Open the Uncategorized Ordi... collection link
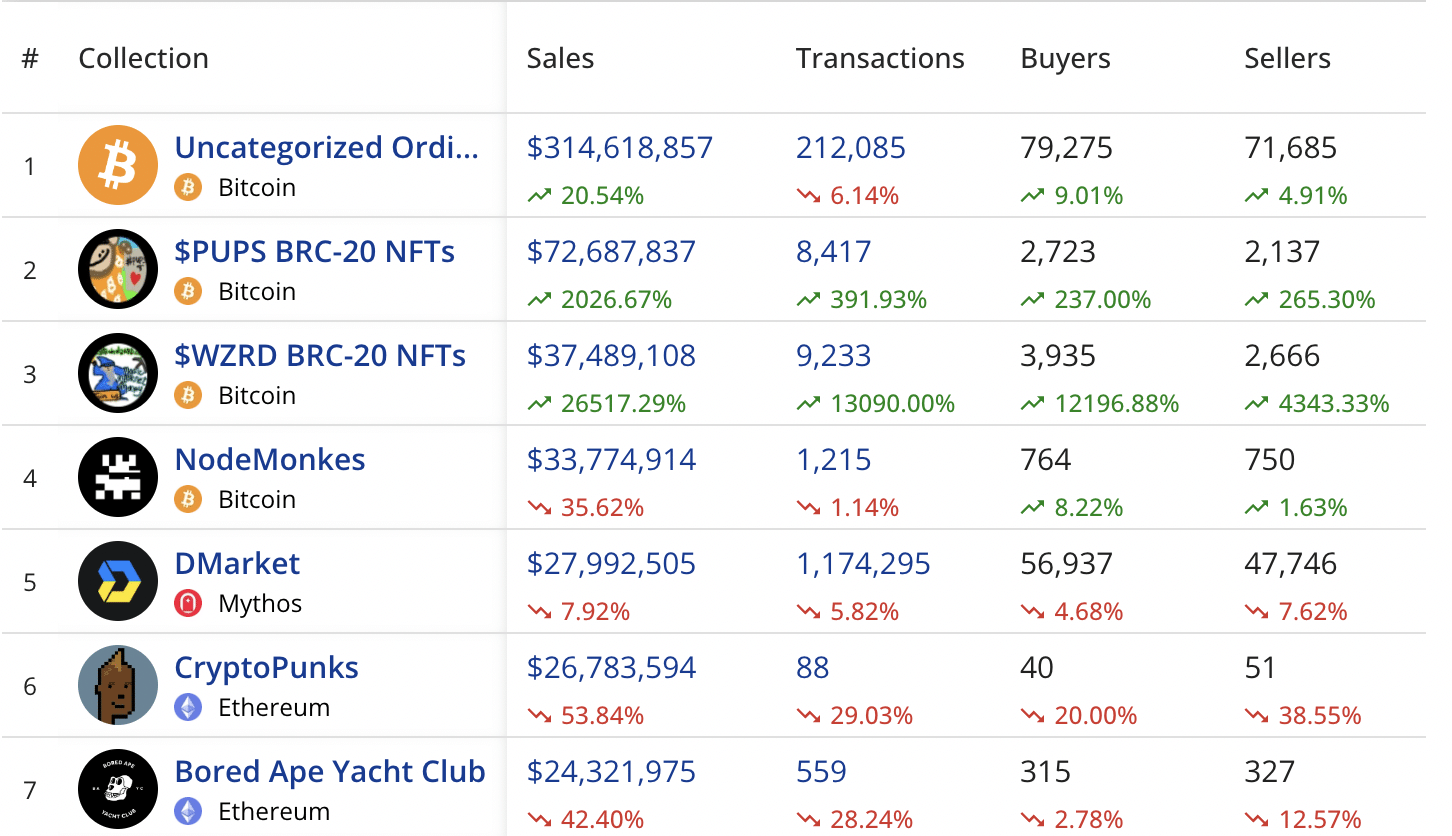The height and width of the screenshot is (836, 1452). click(327, 148)
